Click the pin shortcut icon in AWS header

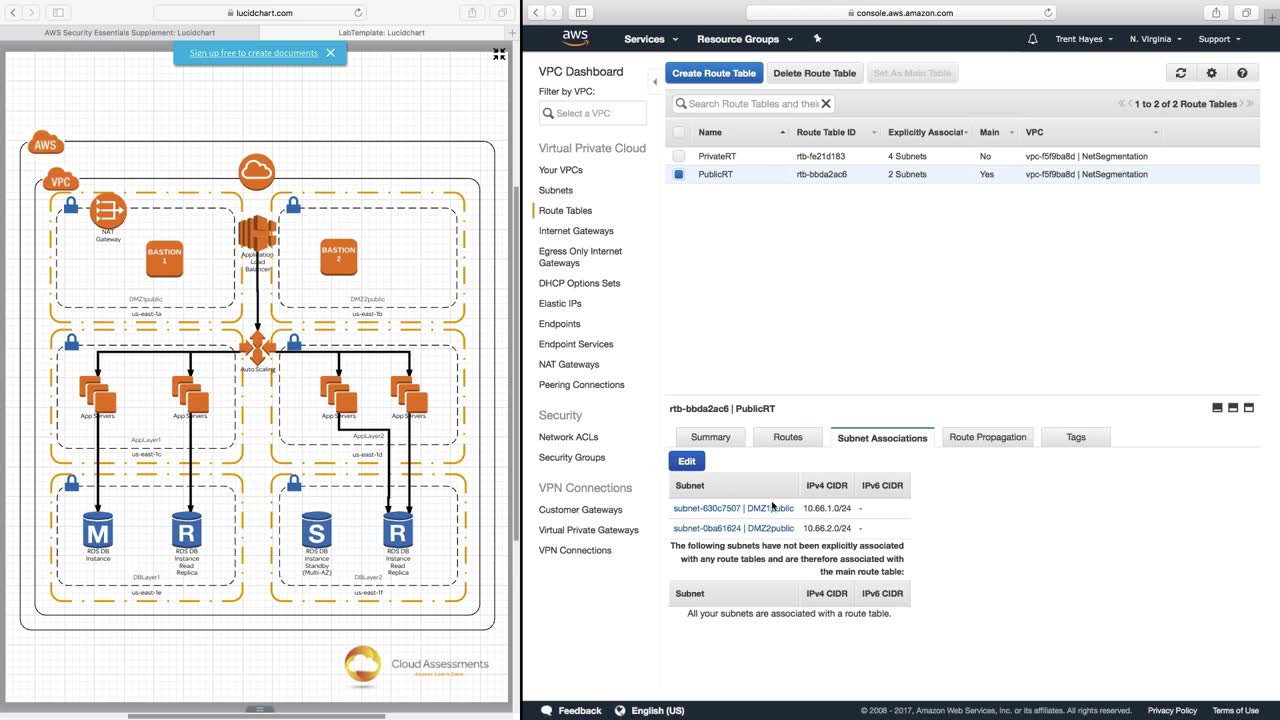coord(817,39)
